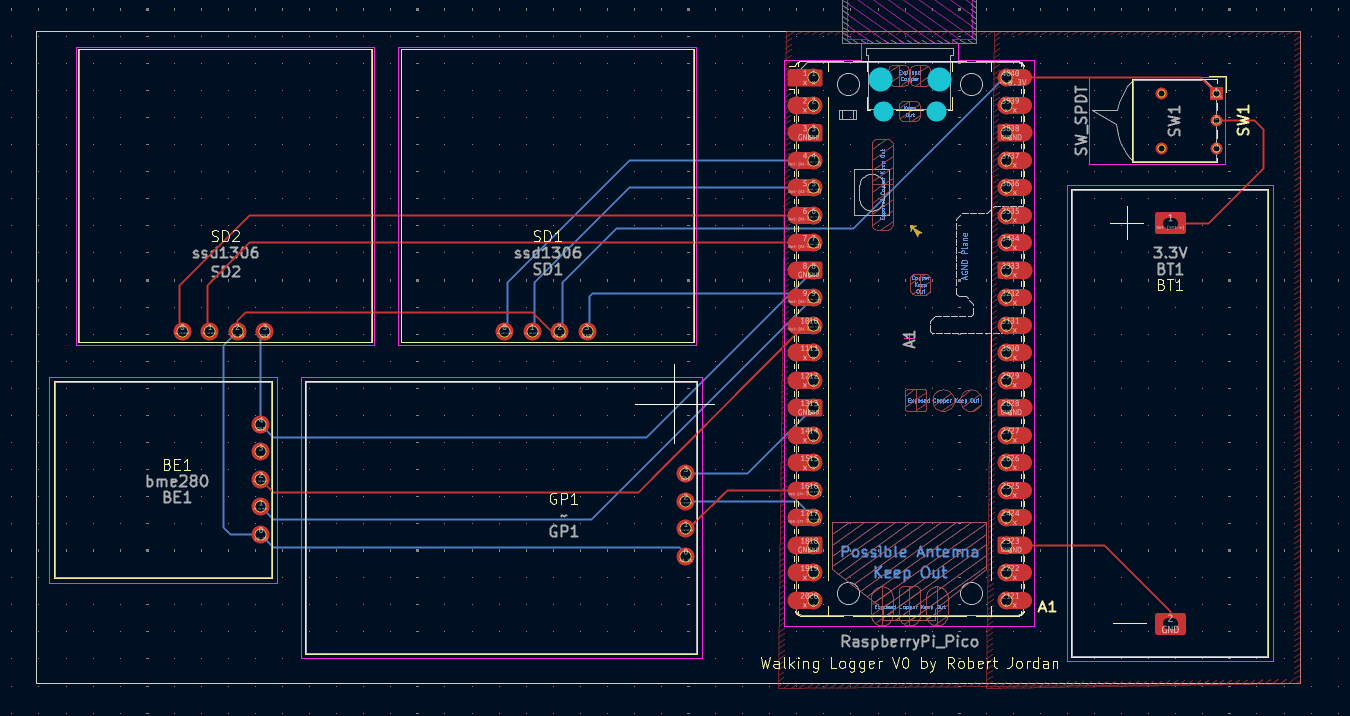Click Pico pad 21 on the right row
1350x716 pixels.
pos(1013,600)
